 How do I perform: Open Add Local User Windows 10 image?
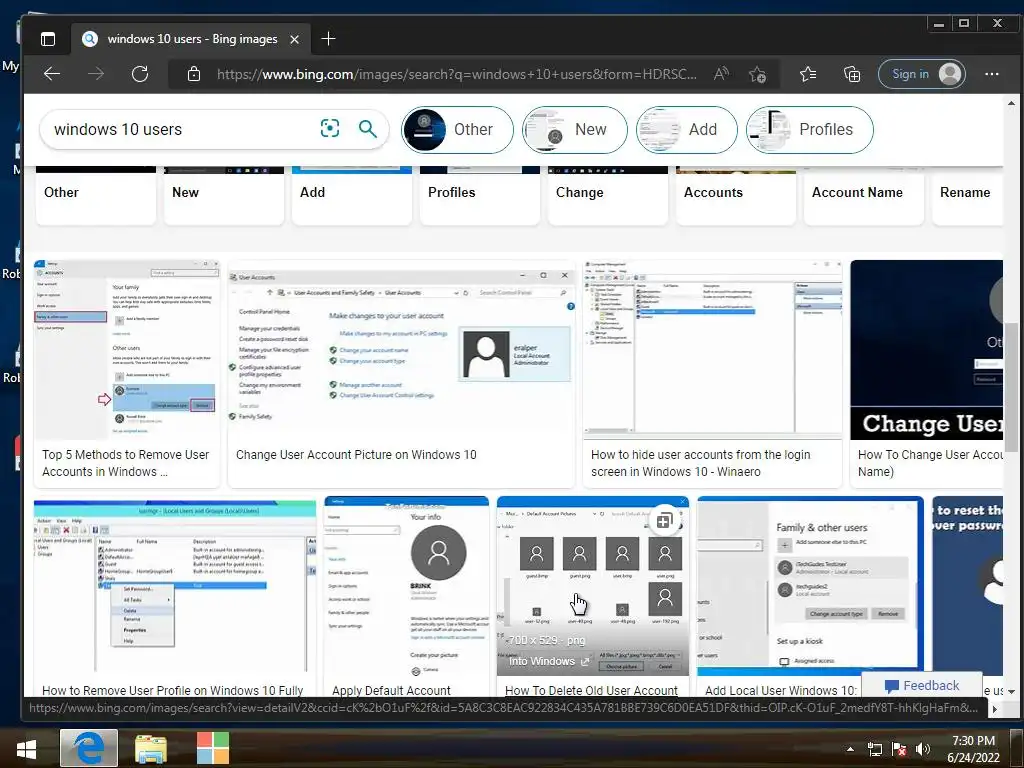coord(810,586)
